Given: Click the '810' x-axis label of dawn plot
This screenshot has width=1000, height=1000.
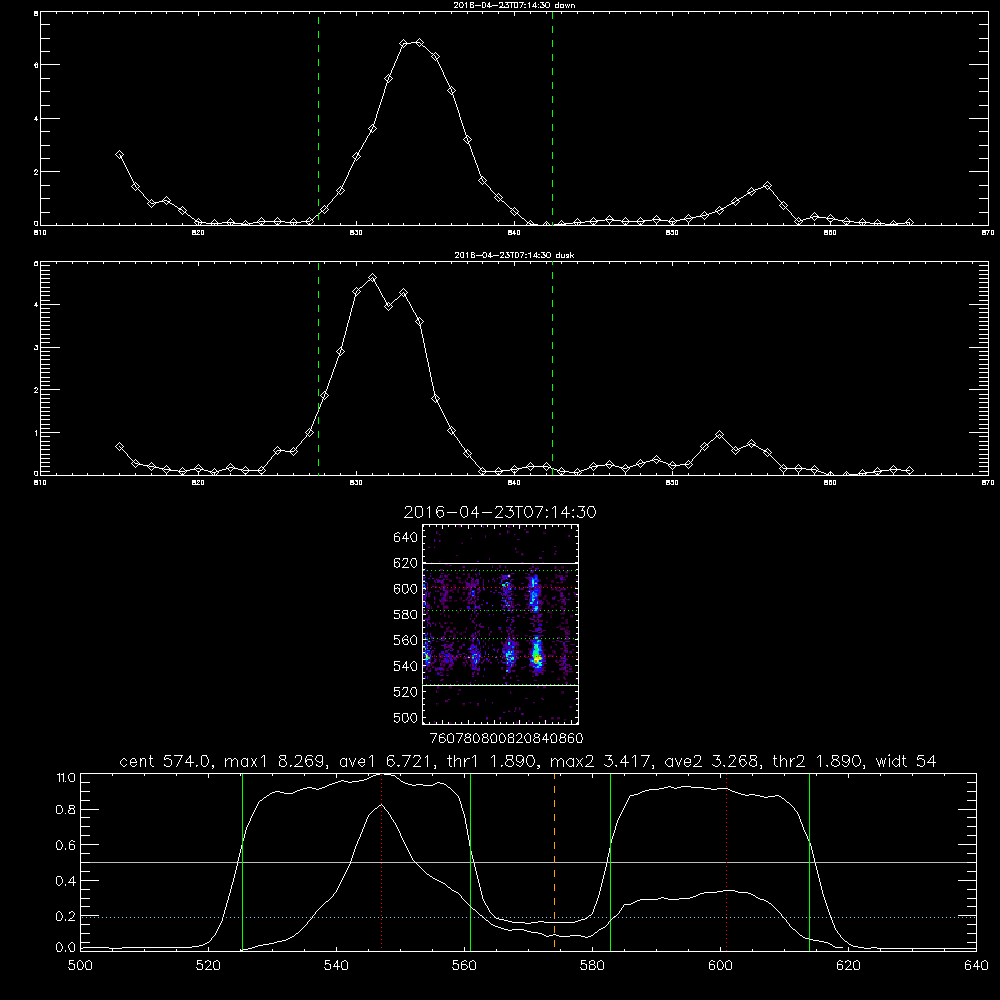Looking at the screenshot, I should point(40,233).
